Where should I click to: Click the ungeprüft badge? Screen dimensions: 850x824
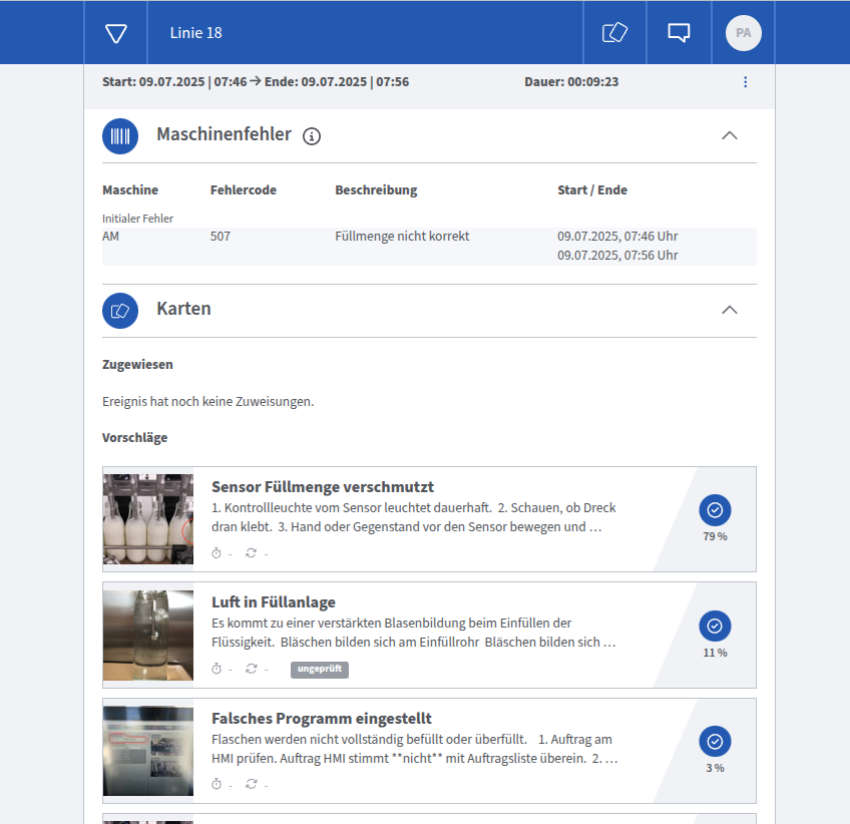pyautogui.click(x=319, y=669)
